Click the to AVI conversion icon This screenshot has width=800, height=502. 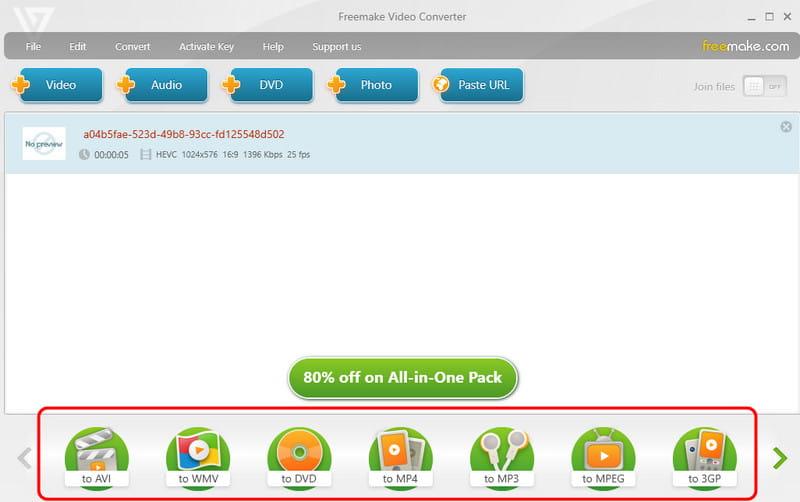(x=95, y=457)
